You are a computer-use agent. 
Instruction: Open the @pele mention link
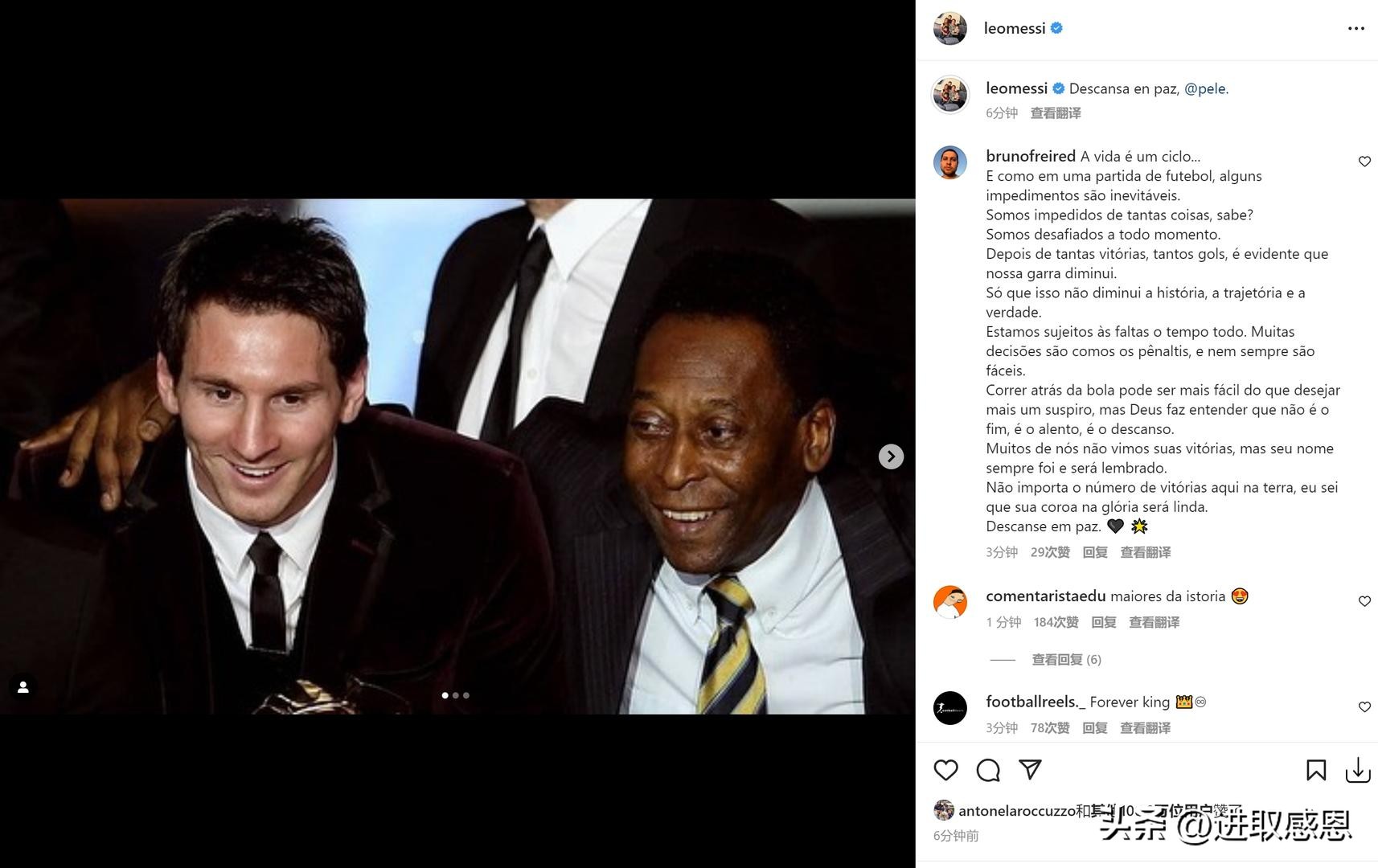click(x=1204, y=88)
